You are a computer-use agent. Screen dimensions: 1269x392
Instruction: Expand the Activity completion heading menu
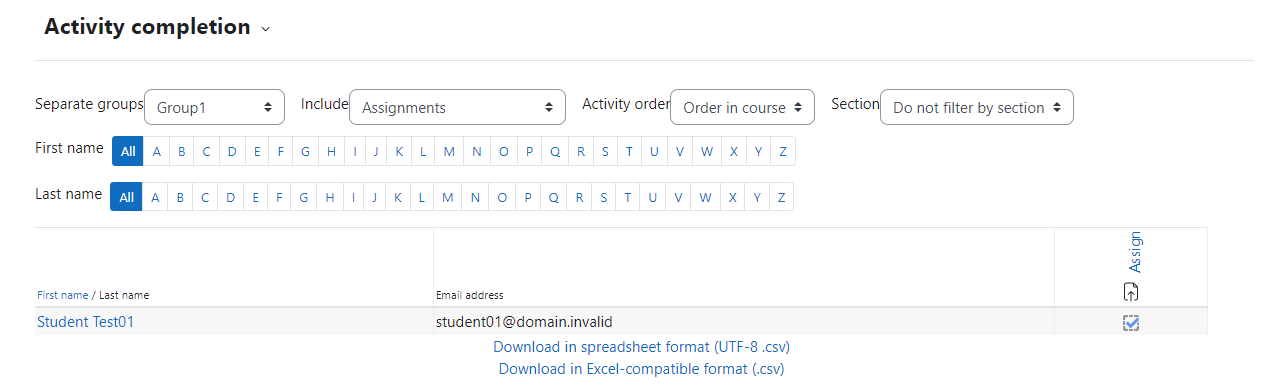click(x=265, y=29)
